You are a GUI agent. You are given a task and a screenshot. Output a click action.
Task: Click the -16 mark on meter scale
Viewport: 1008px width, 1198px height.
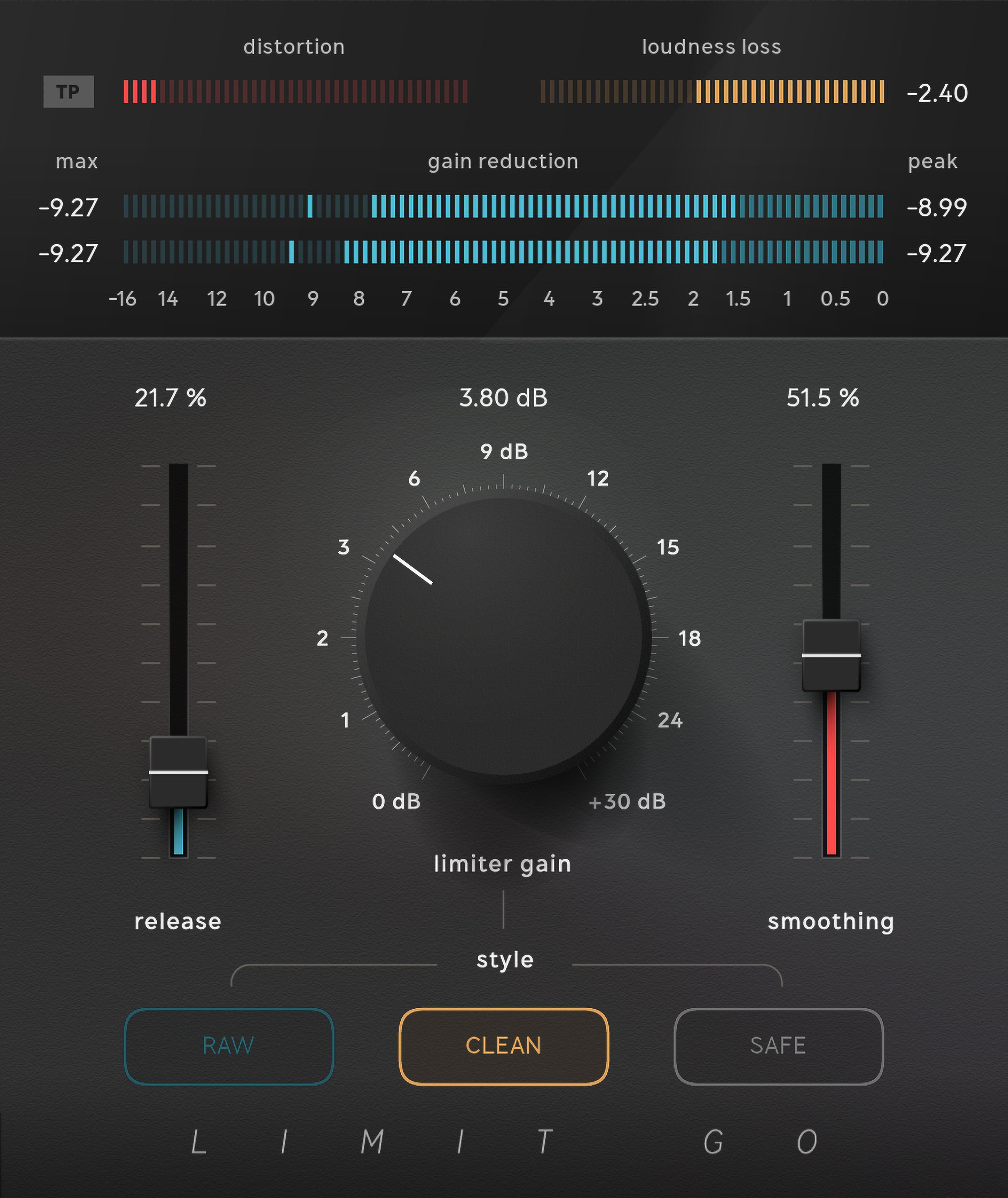[122, 299]
